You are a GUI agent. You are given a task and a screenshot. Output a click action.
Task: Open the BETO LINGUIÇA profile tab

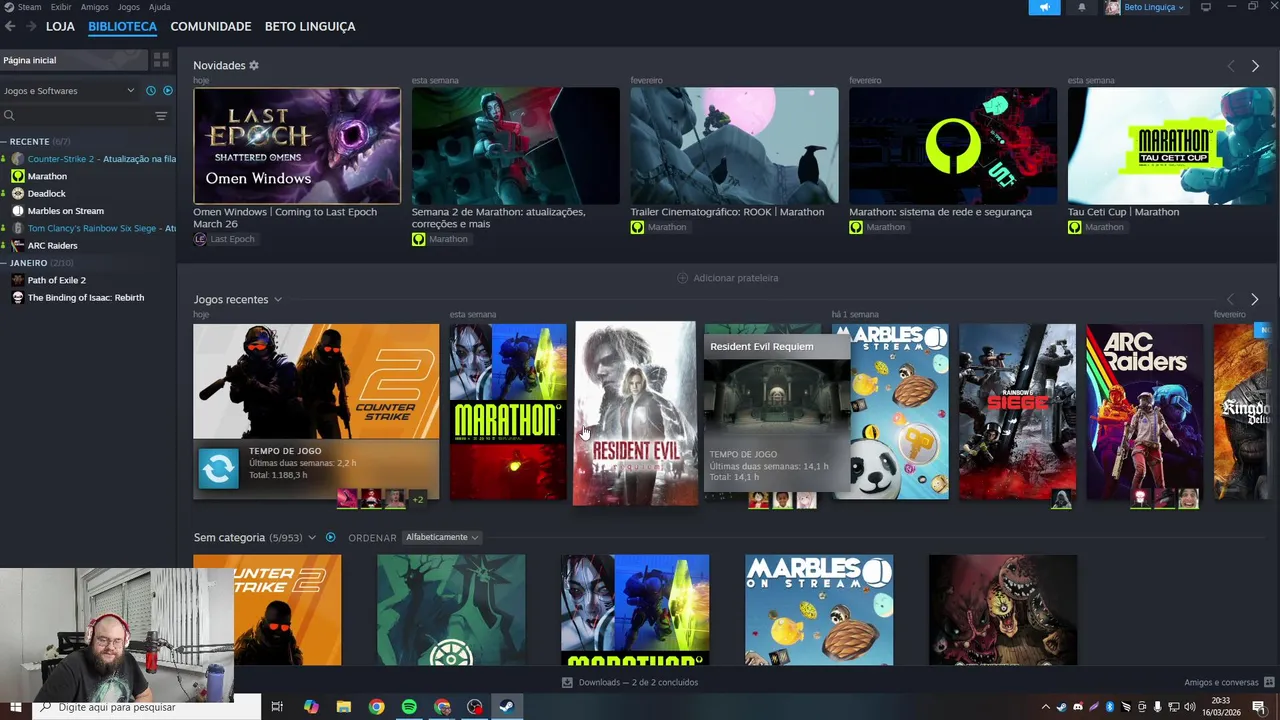310,26
